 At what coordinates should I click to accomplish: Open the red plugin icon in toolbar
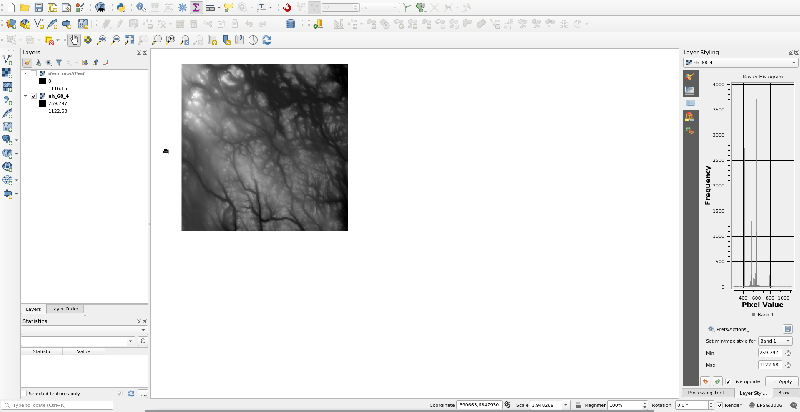pos(287,8)
